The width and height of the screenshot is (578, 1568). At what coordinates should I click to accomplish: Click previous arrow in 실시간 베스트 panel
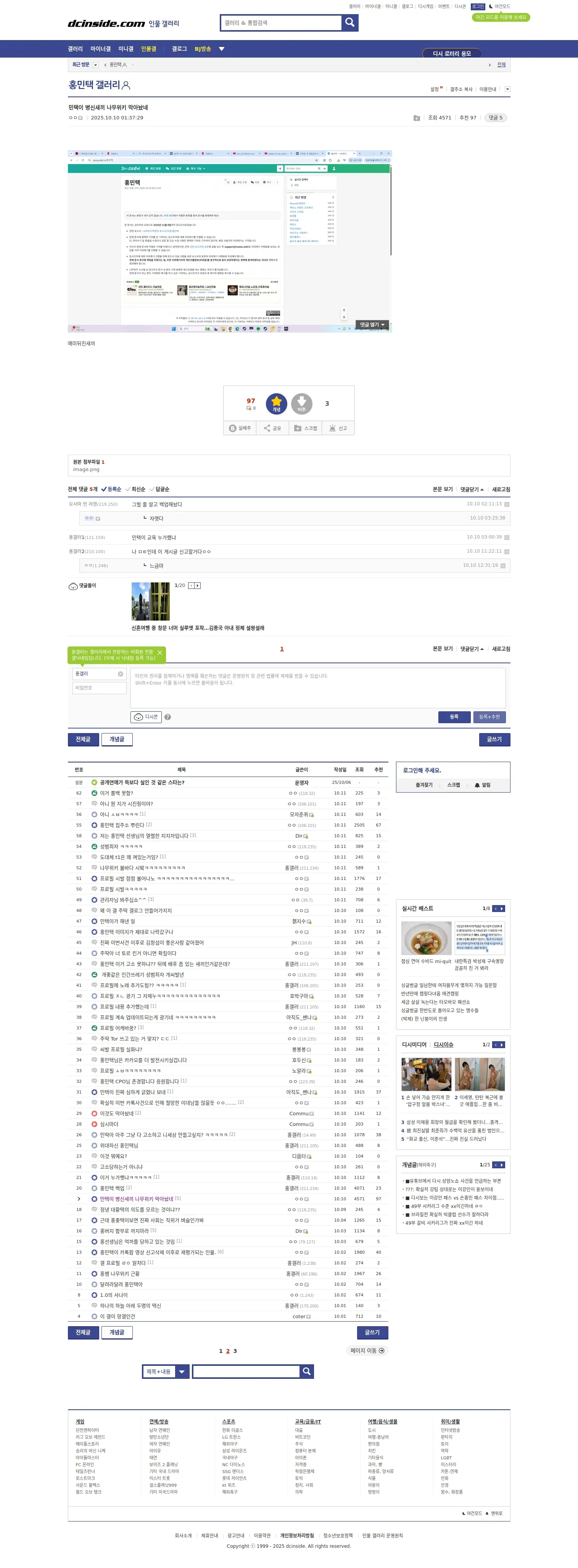(x=495, y=908)
